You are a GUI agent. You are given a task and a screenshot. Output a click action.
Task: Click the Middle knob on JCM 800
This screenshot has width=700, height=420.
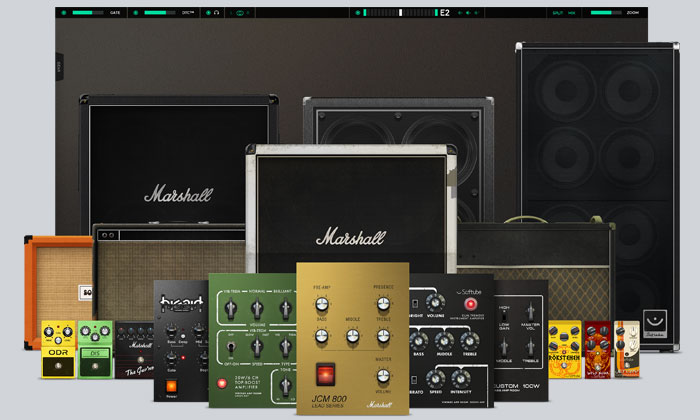[353, 336]
